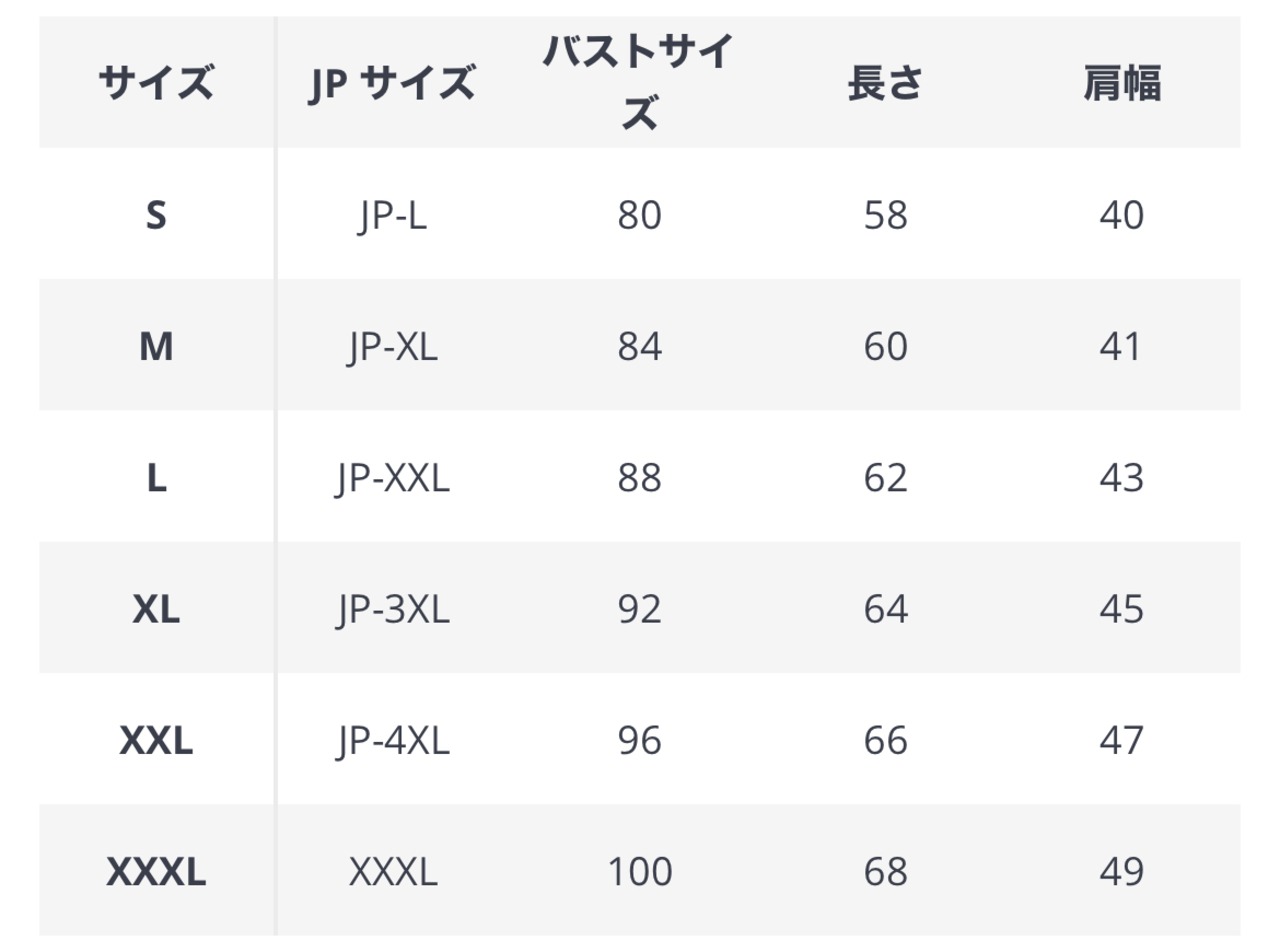1280x952 pixels.
Task: Click the JP-3XL cell
Action: [x=392, y=609]
